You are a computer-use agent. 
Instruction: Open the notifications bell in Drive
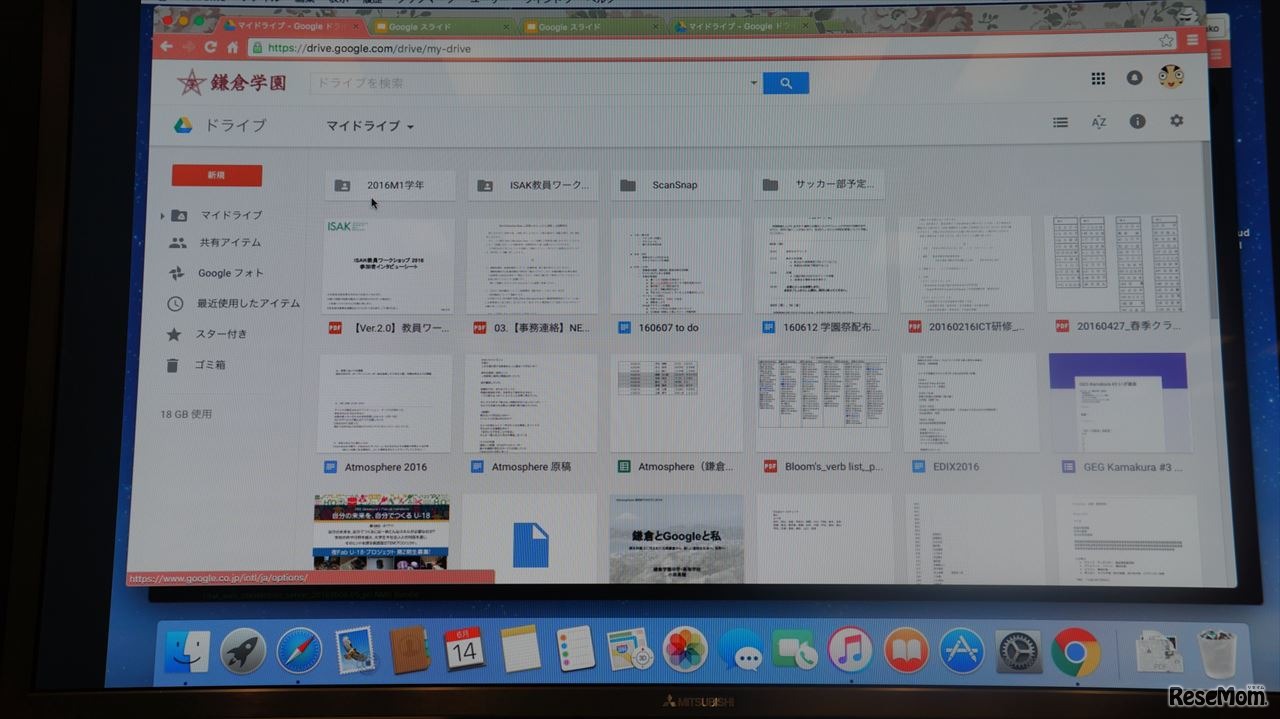pos(1134,78)
